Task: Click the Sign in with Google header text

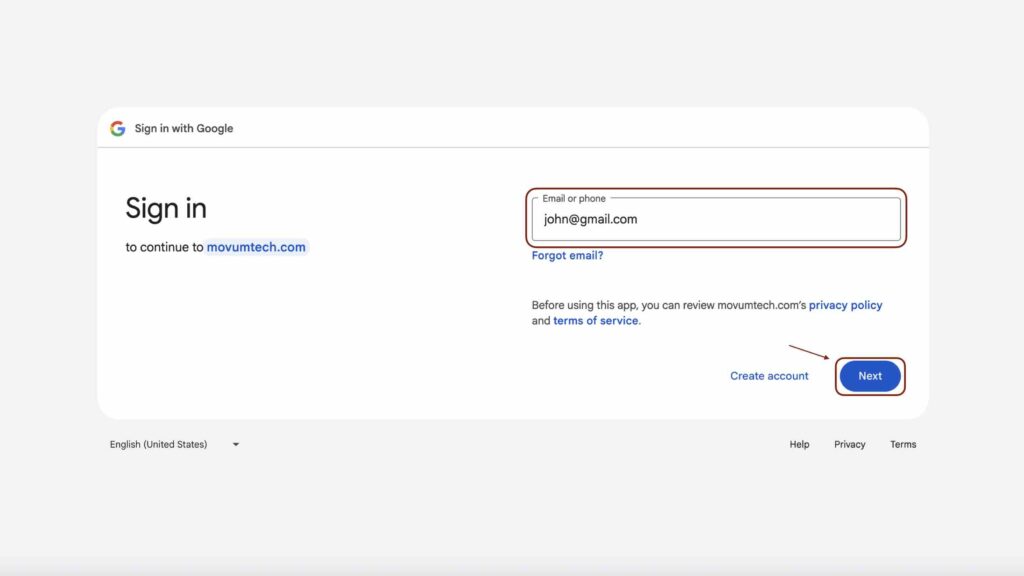Action: (184, 128)
